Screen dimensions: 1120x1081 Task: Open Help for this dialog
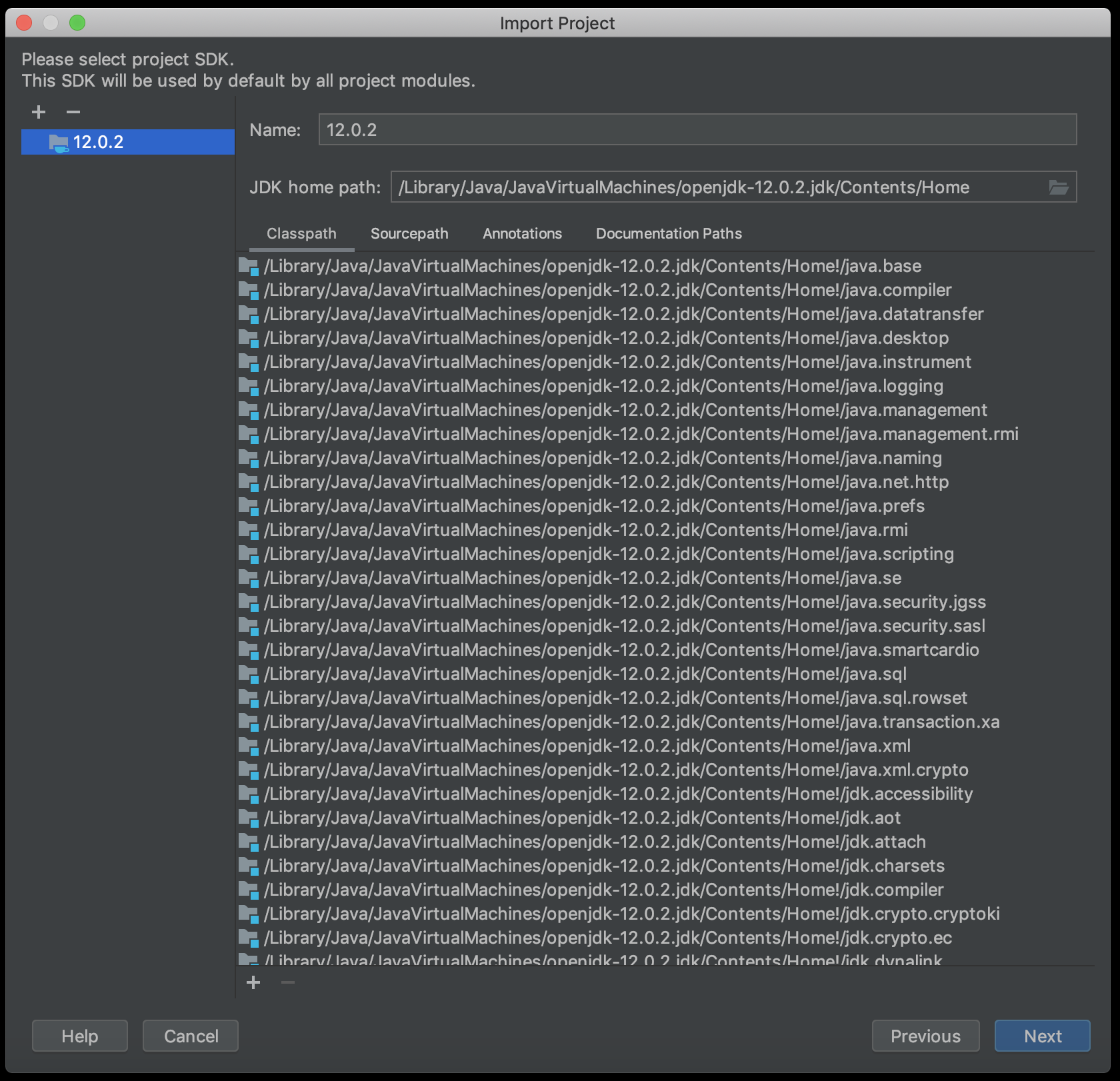(x=79, y=1036)
